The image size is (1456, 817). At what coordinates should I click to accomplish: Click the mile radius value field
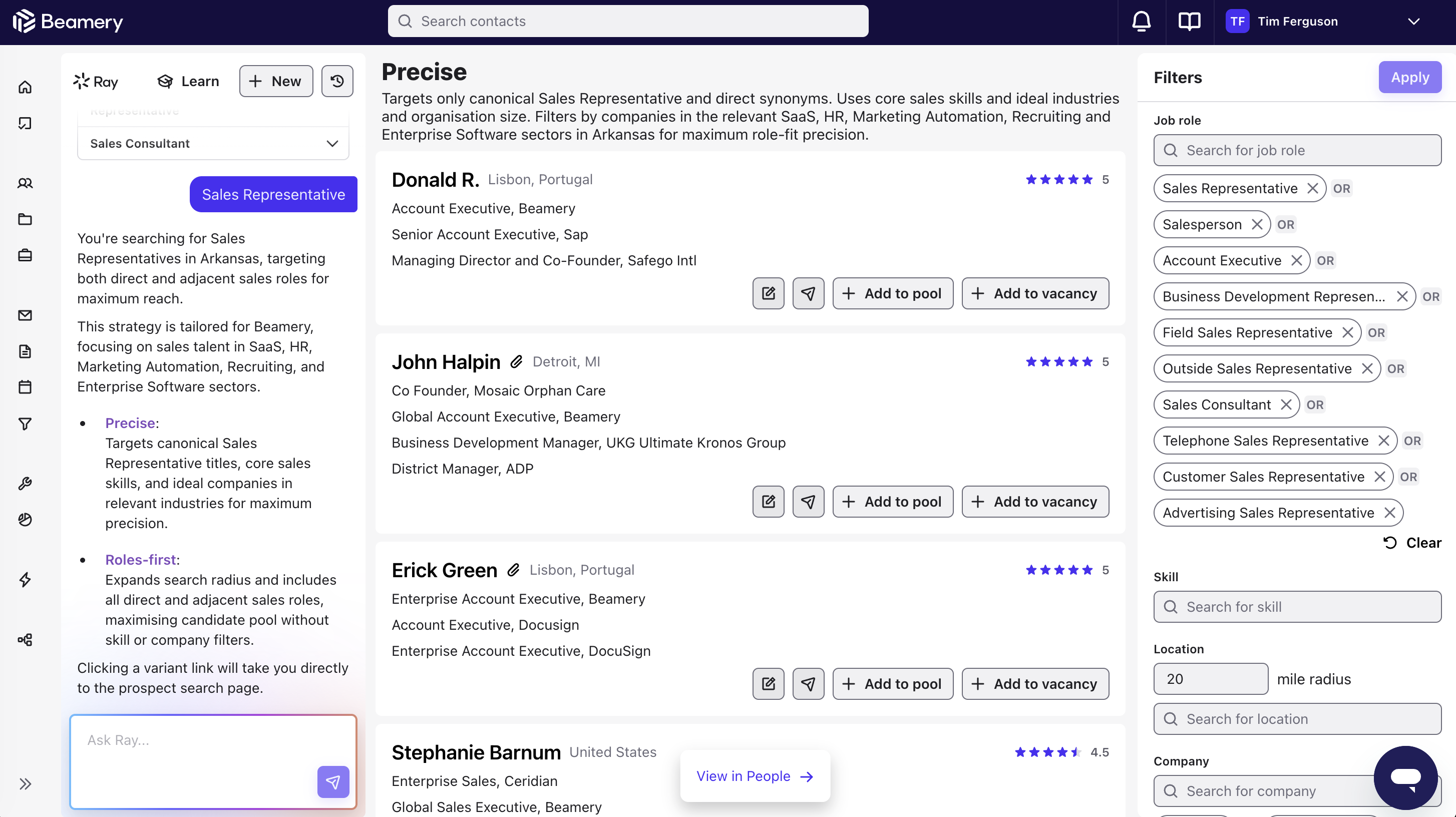1210,678
